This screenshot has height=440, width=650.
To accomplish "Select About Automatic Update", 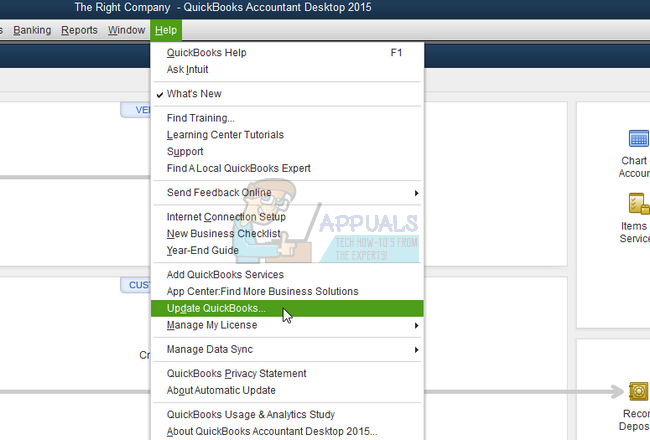I will (287, 390).
